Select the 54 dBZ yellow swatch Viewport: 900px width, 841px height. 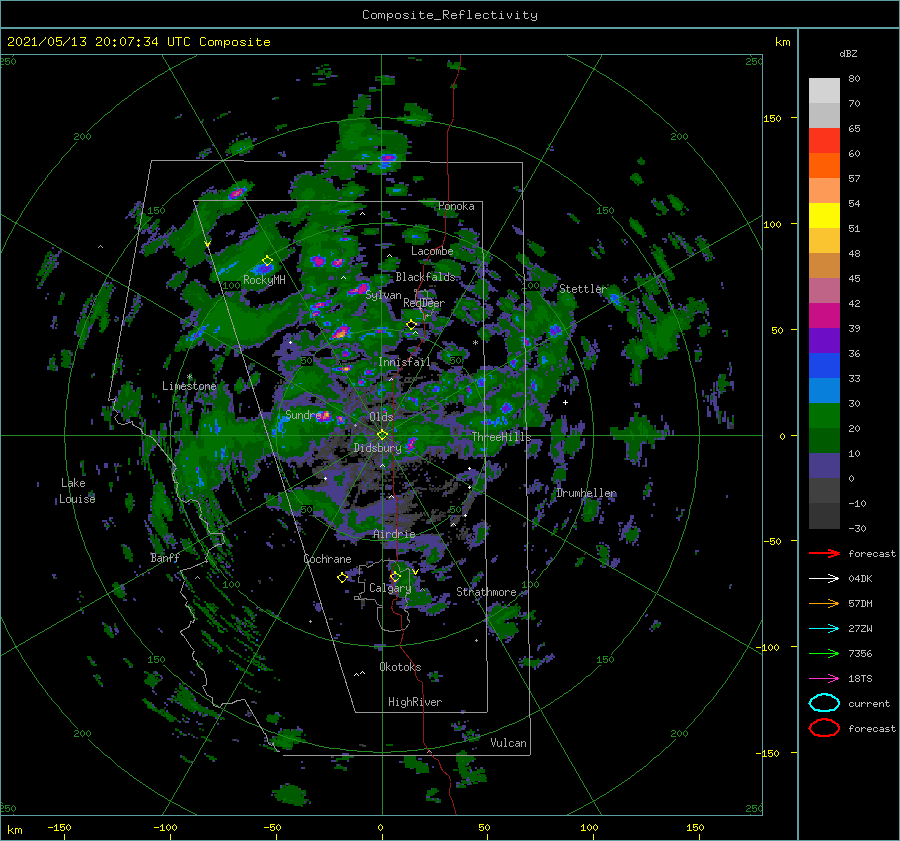tap(824, 215)
